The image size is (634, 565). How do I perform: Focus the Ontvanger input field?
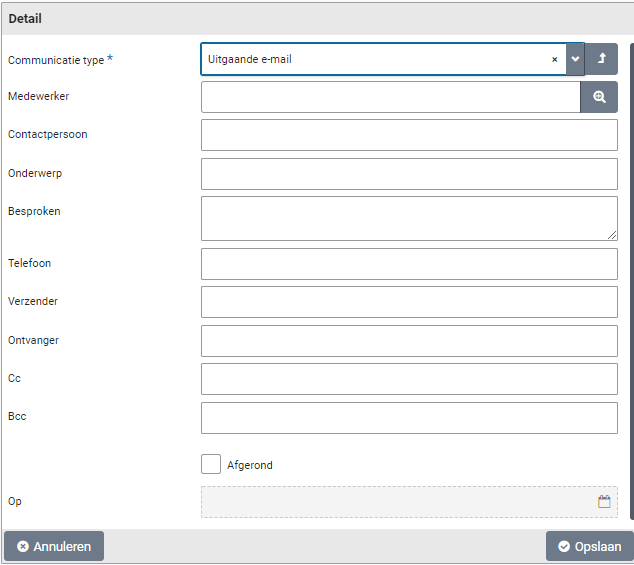[x=409, y=341]
